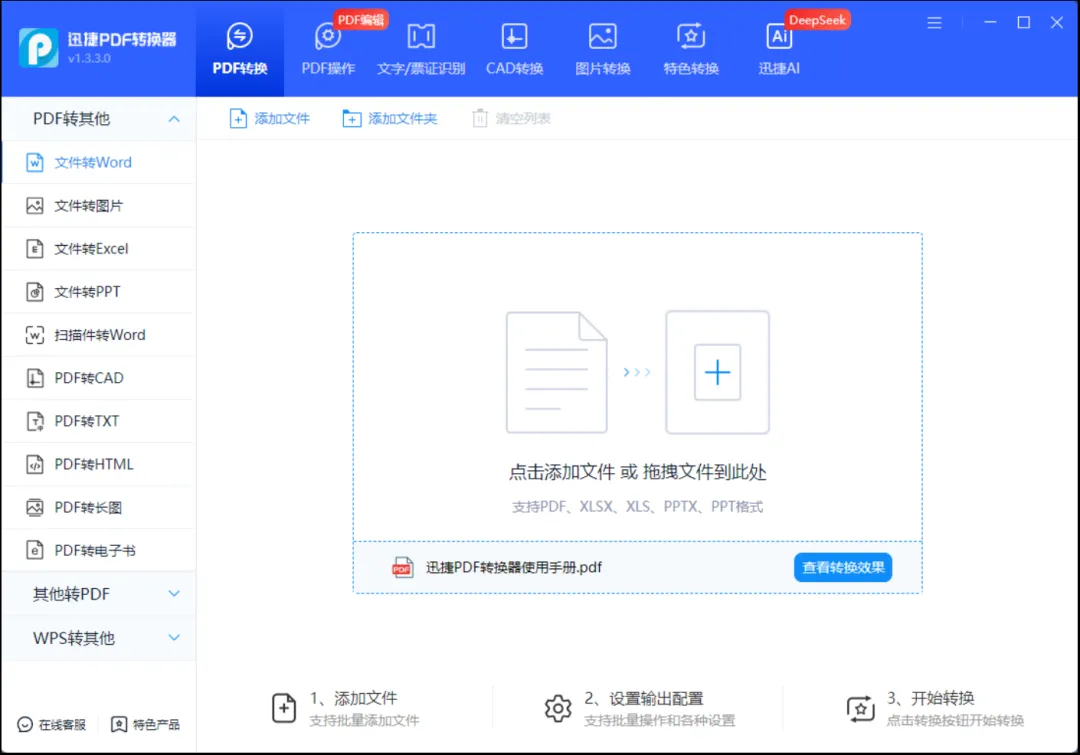Screen dimensions: 1080x755
Task: Click the 文件转Word icon
Action: [x=34, y=163]
